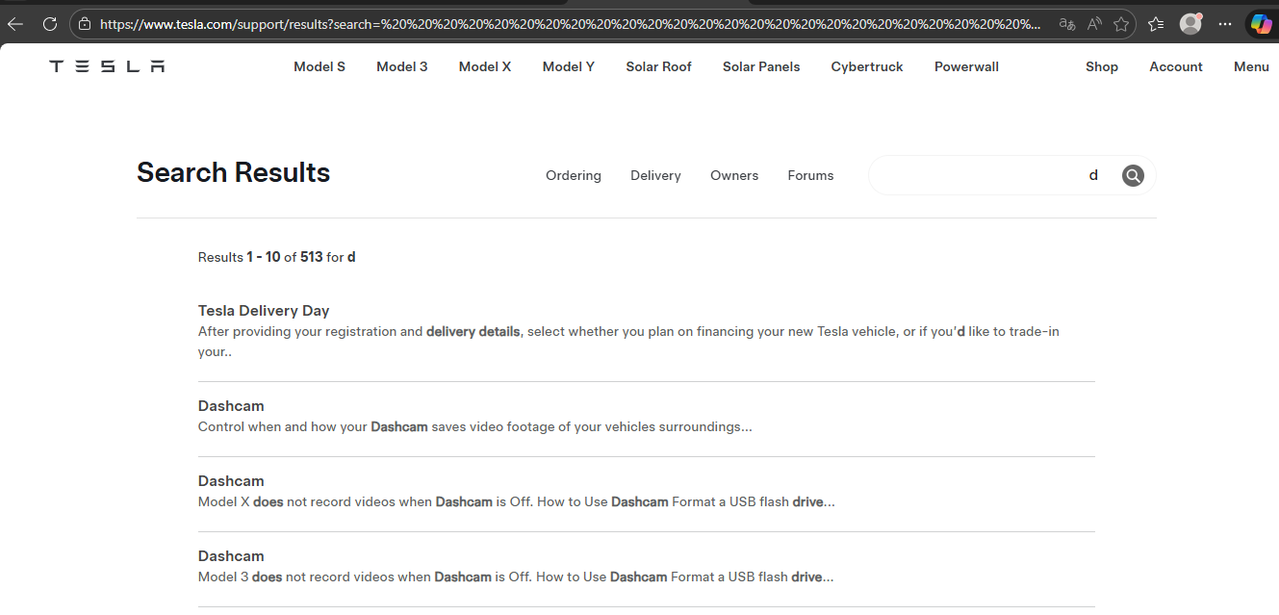Switch to the Forums tab

(x=810, y=176)
